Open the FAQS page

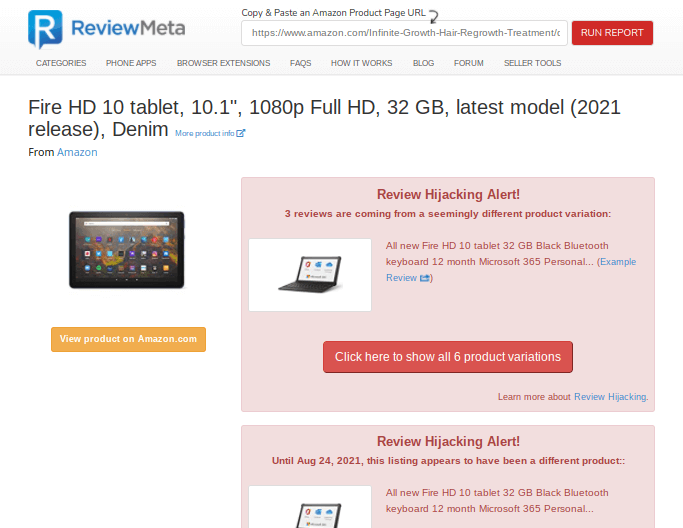click(301, 63)
